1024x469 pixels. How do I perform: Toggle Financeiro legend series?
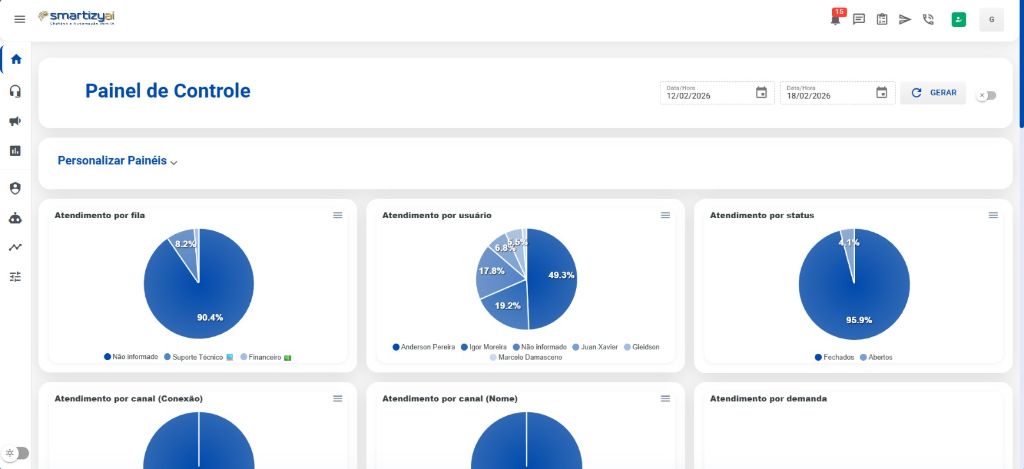point(264,357)
